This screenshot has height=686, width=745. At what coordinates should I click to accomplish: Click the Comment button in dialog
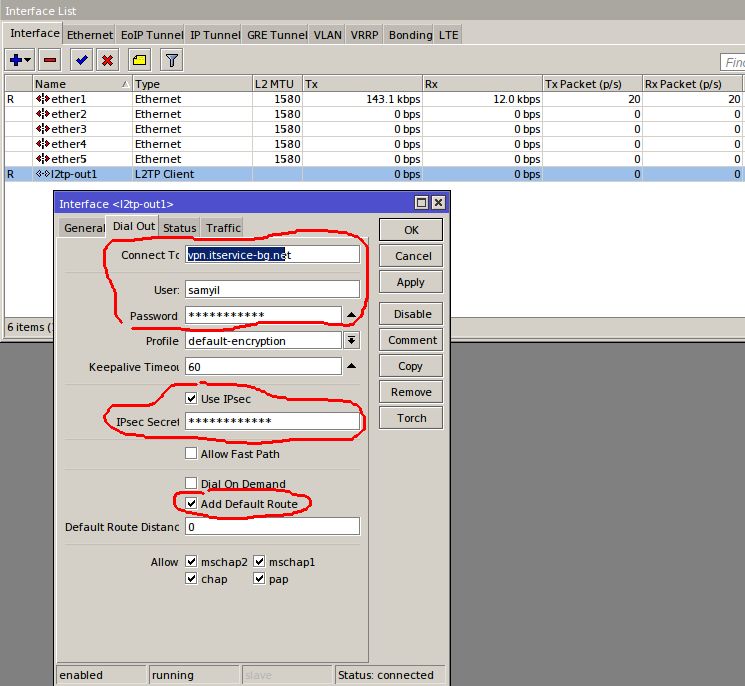pos(411,340)
